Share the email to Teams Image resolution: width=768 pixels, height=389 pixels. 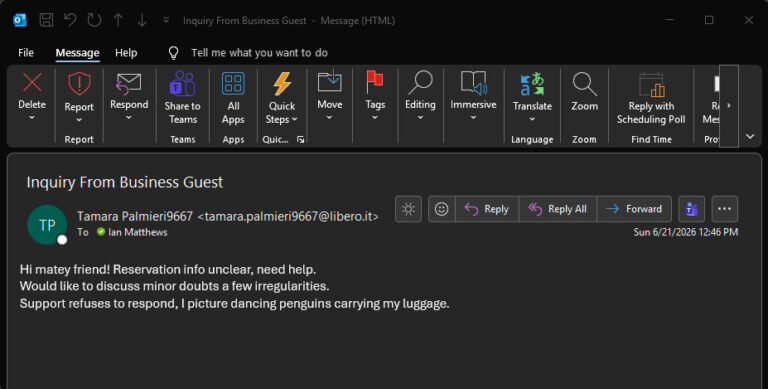(182, 98)
